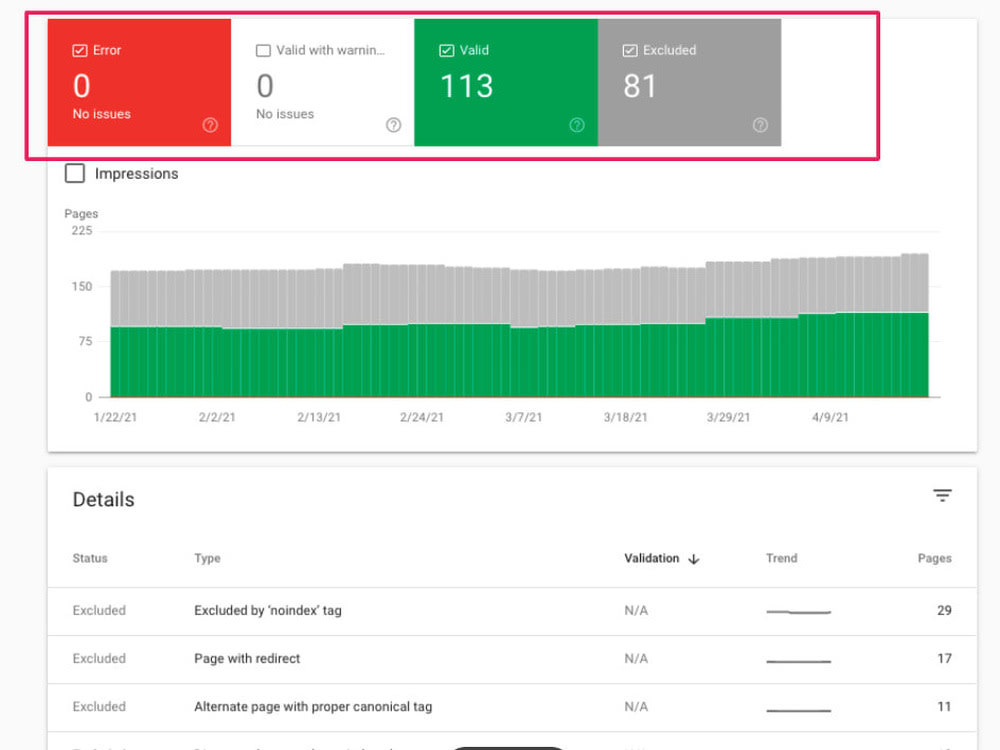Click the Details section heading
Image resolution: width=1000 pixels, height=750 pixels.
(x=103, y=499)
